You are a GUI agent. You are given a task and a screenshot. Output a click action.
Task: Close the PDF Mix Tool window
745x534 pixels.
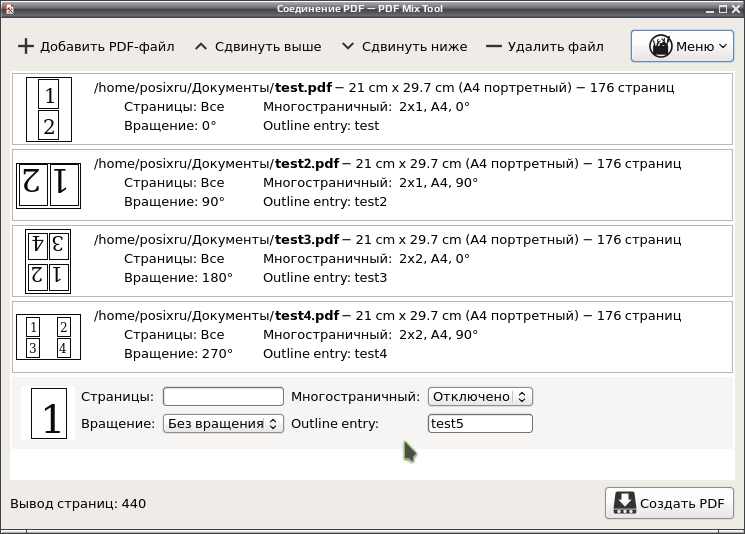(x=735, y=9)
